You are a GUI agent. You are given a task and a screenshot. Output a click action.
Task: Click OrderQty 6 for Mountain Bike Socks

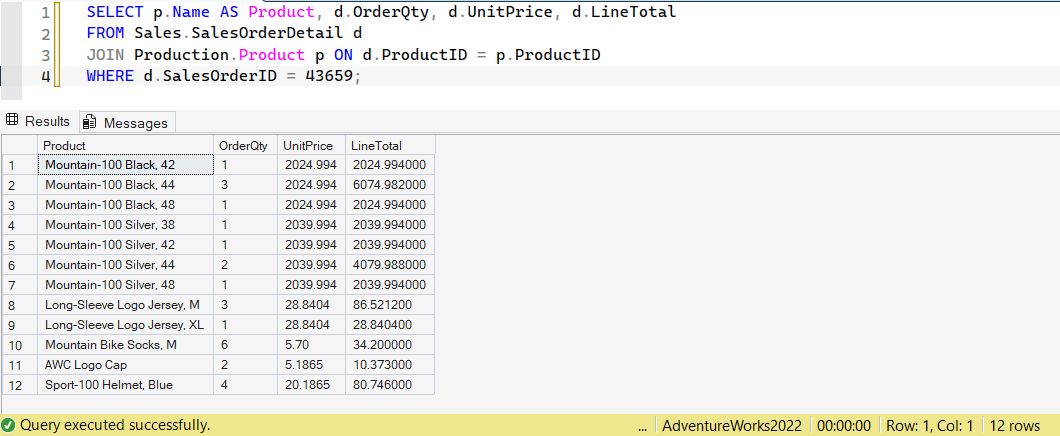245,345
